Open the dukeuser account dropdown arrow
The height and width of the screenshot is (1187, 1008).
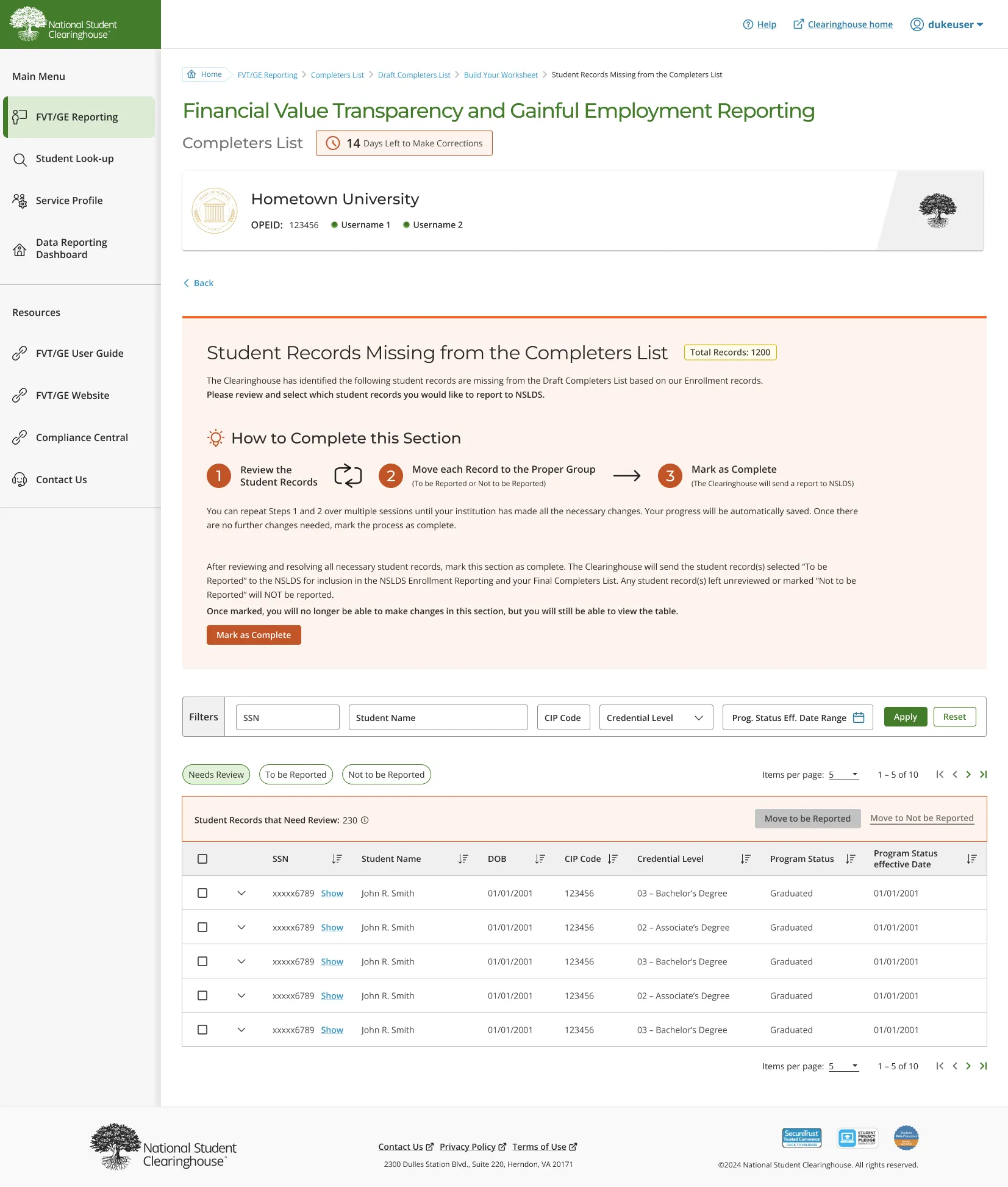[x=980, y=25]
